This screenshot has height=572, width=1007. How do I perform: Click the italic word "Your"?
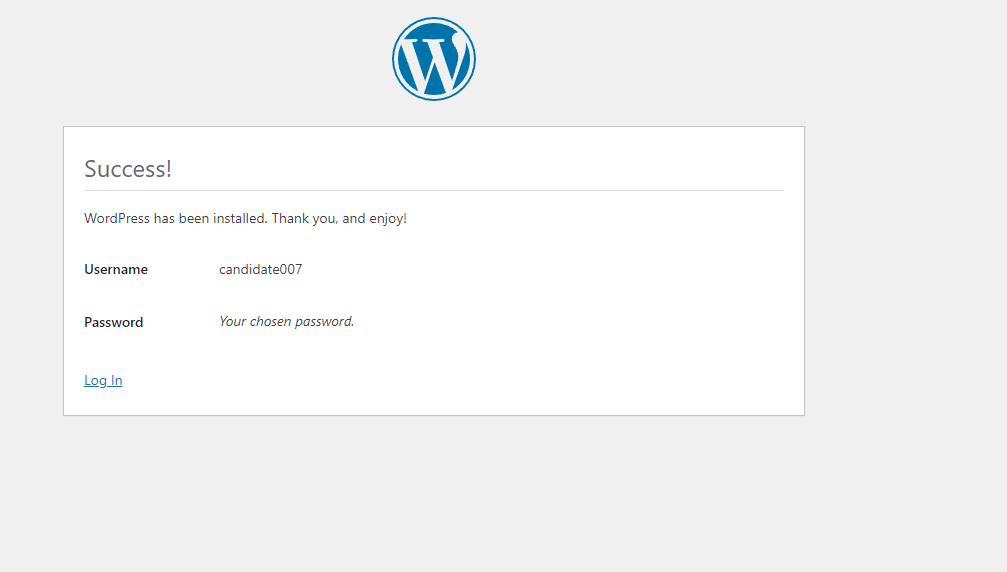click(x=233, y=321)
